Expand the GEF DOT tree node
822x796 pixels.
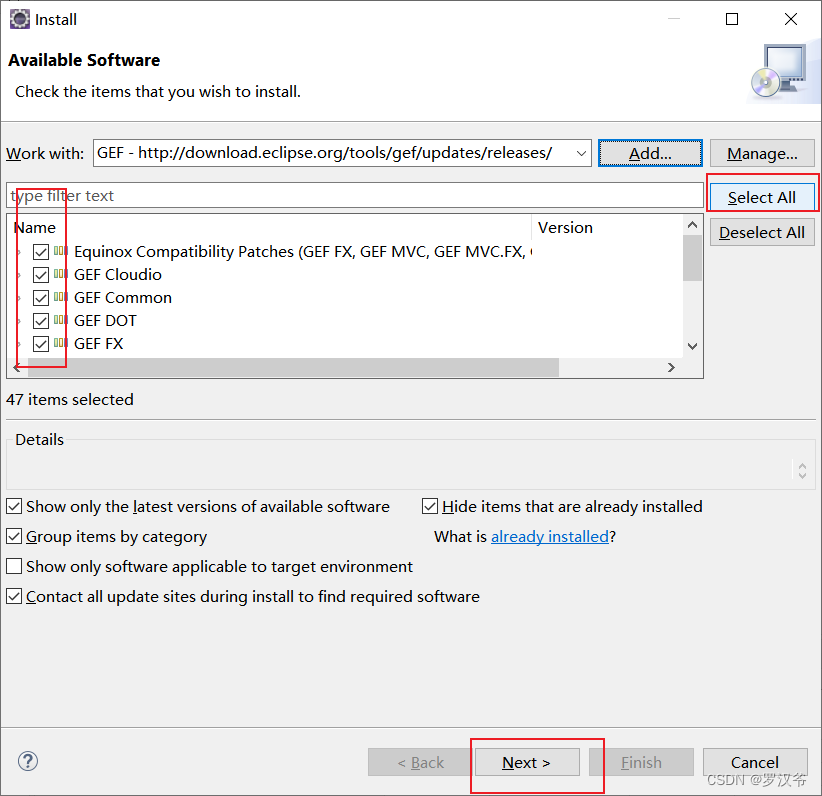point(19,321)
